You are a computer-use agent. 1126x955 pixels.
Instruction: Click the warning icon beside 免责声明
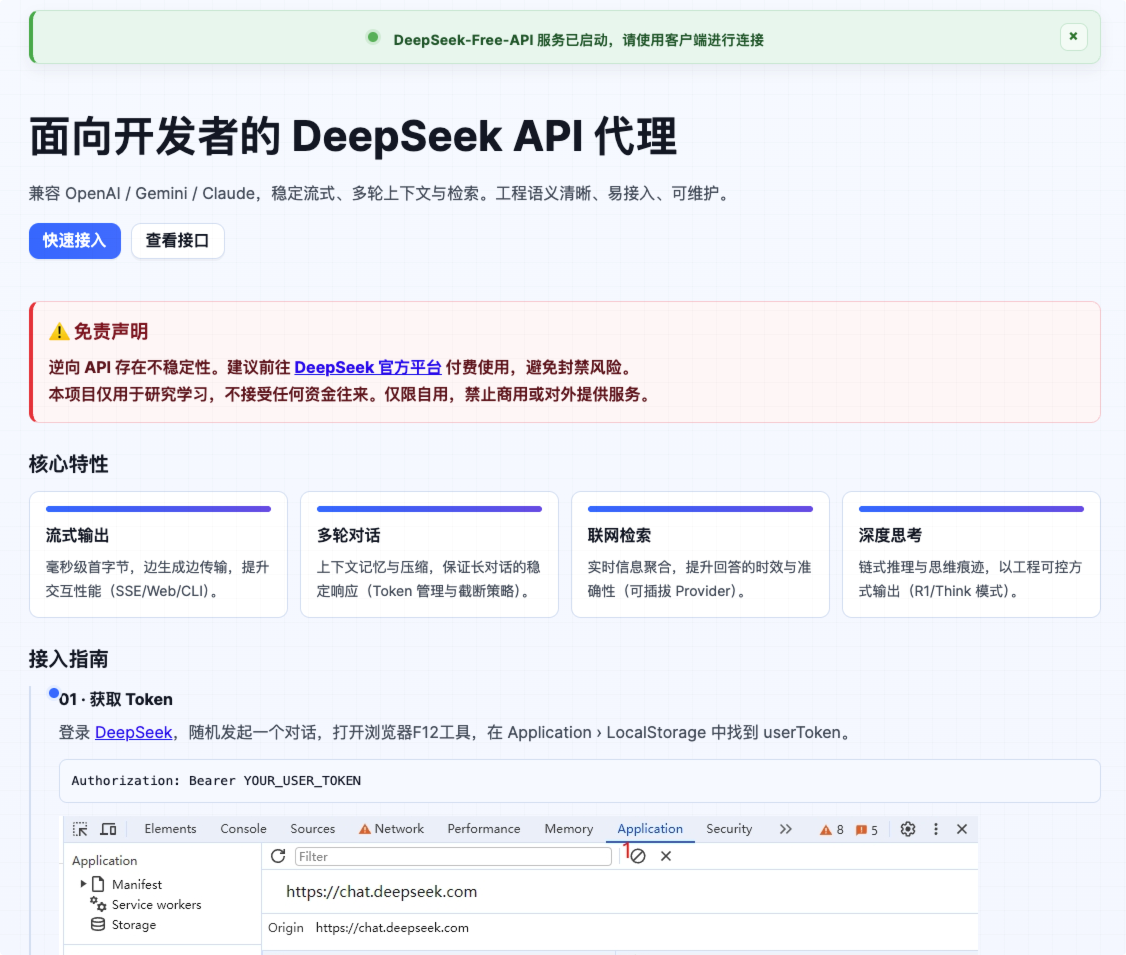[59, 331]
